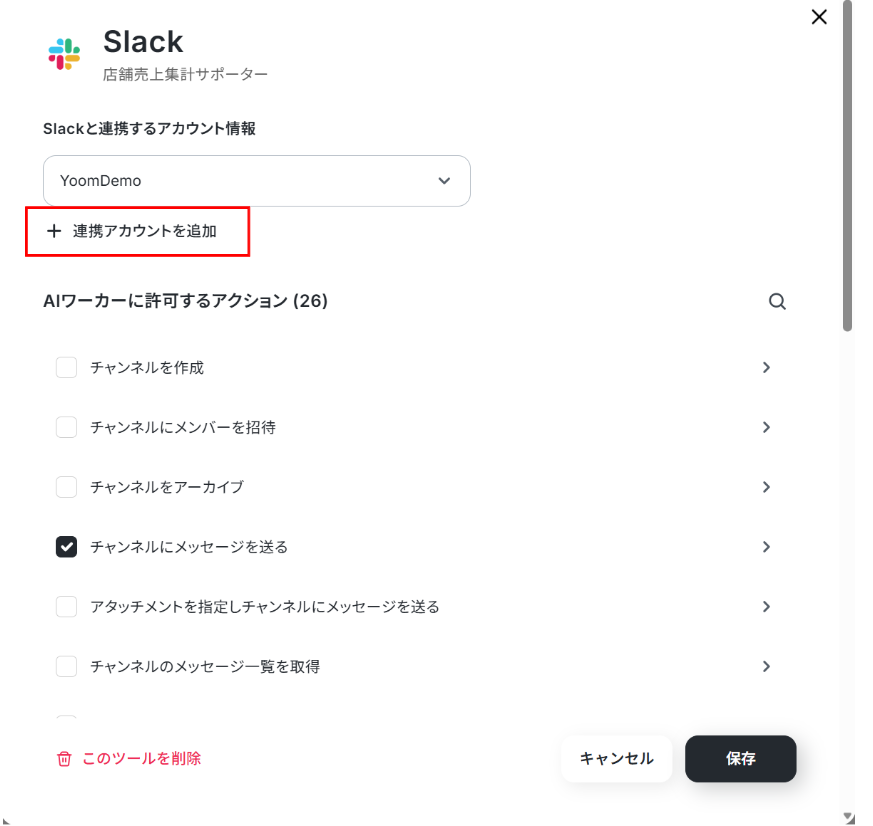Click the red trash can icon
This screenshot has width=873, height=826.
coord(64,759)
